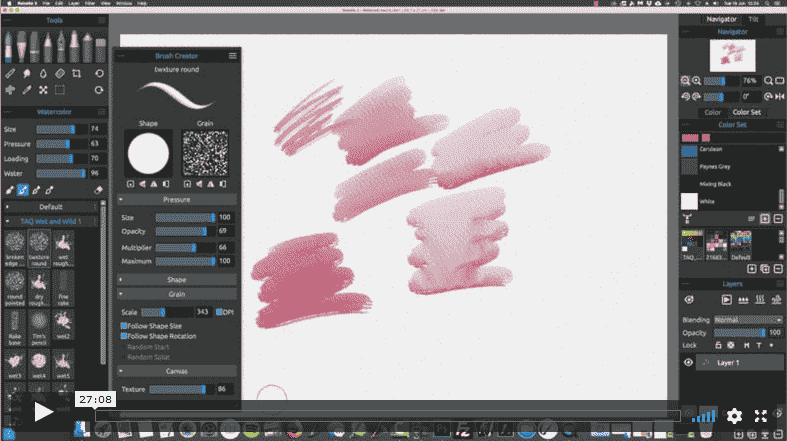The height and width of the screenshot is (441, 787).
Task: Select the round pointed brush preset
Action: tap(15, 288)
